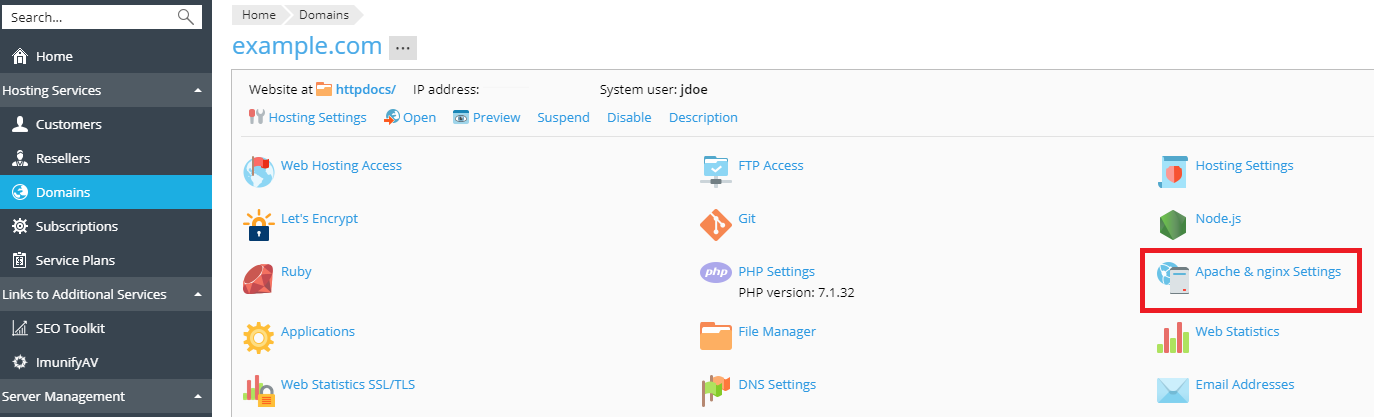Click the Email Addresses envelope icon
The height and width of the screenshot is (417, 1375).
click(x=1173, y=390)
